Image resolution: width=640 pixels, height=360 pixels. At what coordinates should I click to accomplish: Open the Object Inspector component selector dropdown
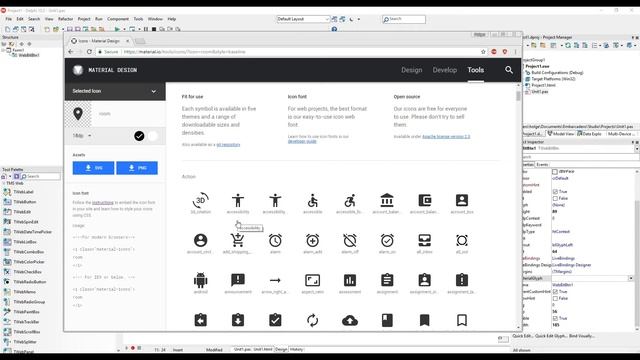point(637,149)
